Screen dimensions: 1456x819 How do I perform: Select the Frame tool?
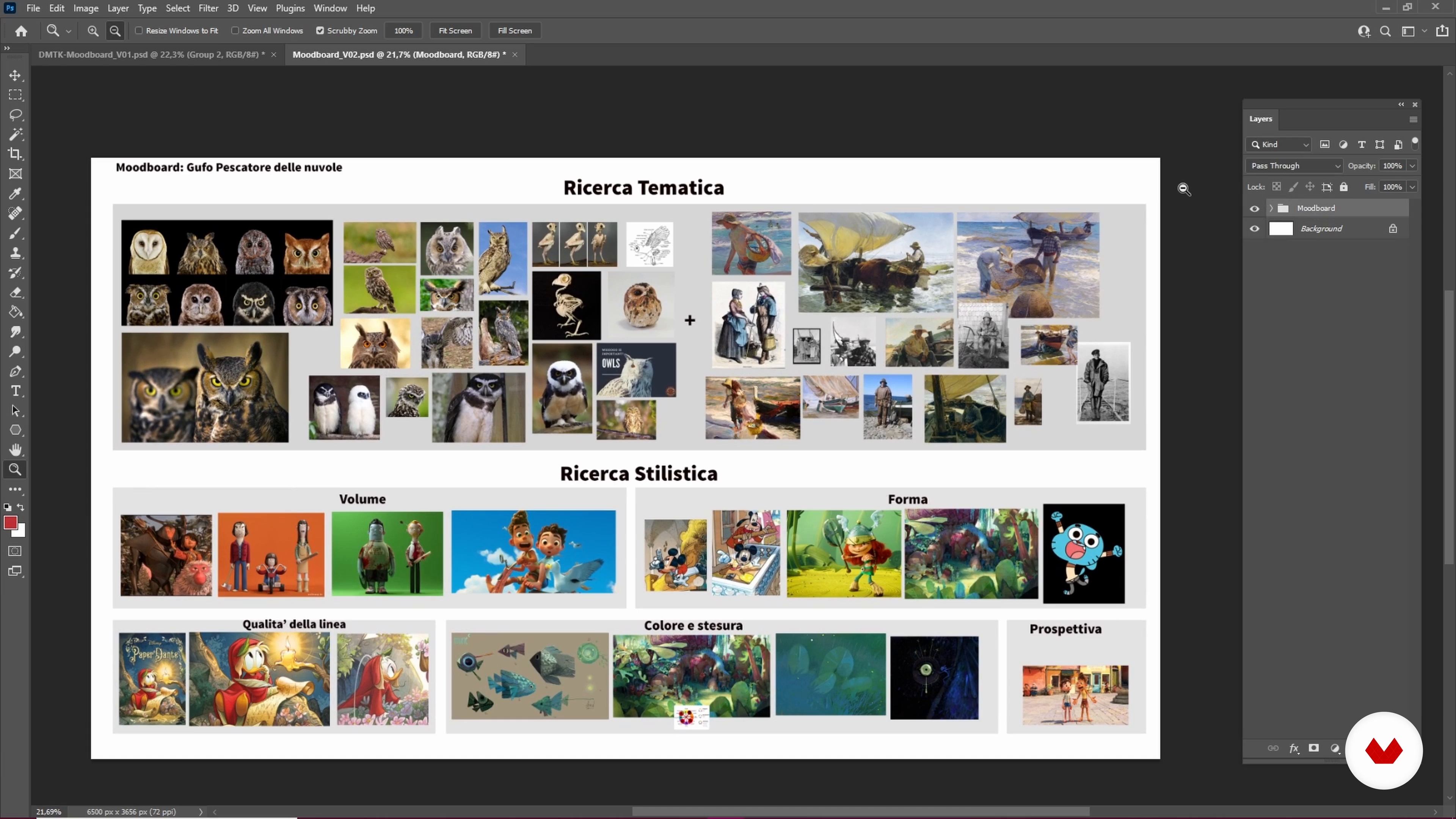pyautogui.click(x=15, y=174)
